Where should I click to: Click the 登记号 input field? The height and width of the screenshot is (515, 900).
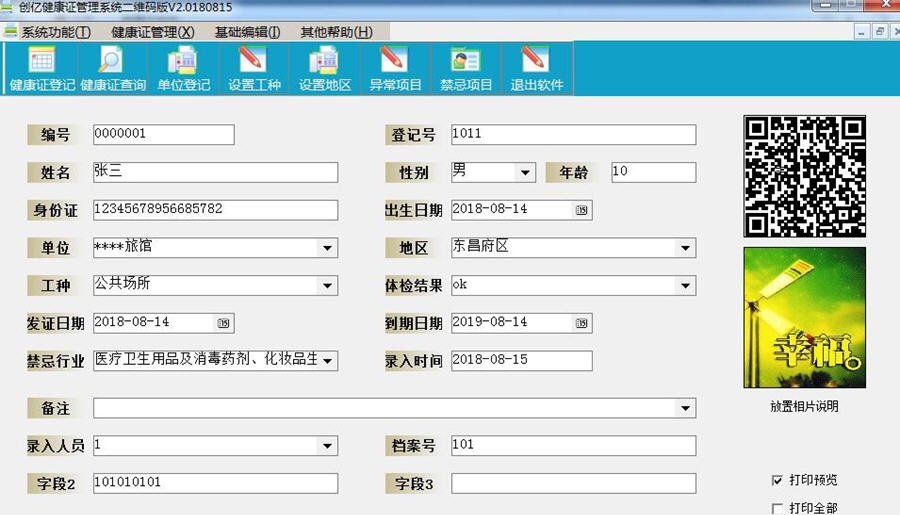coord(573,134)
